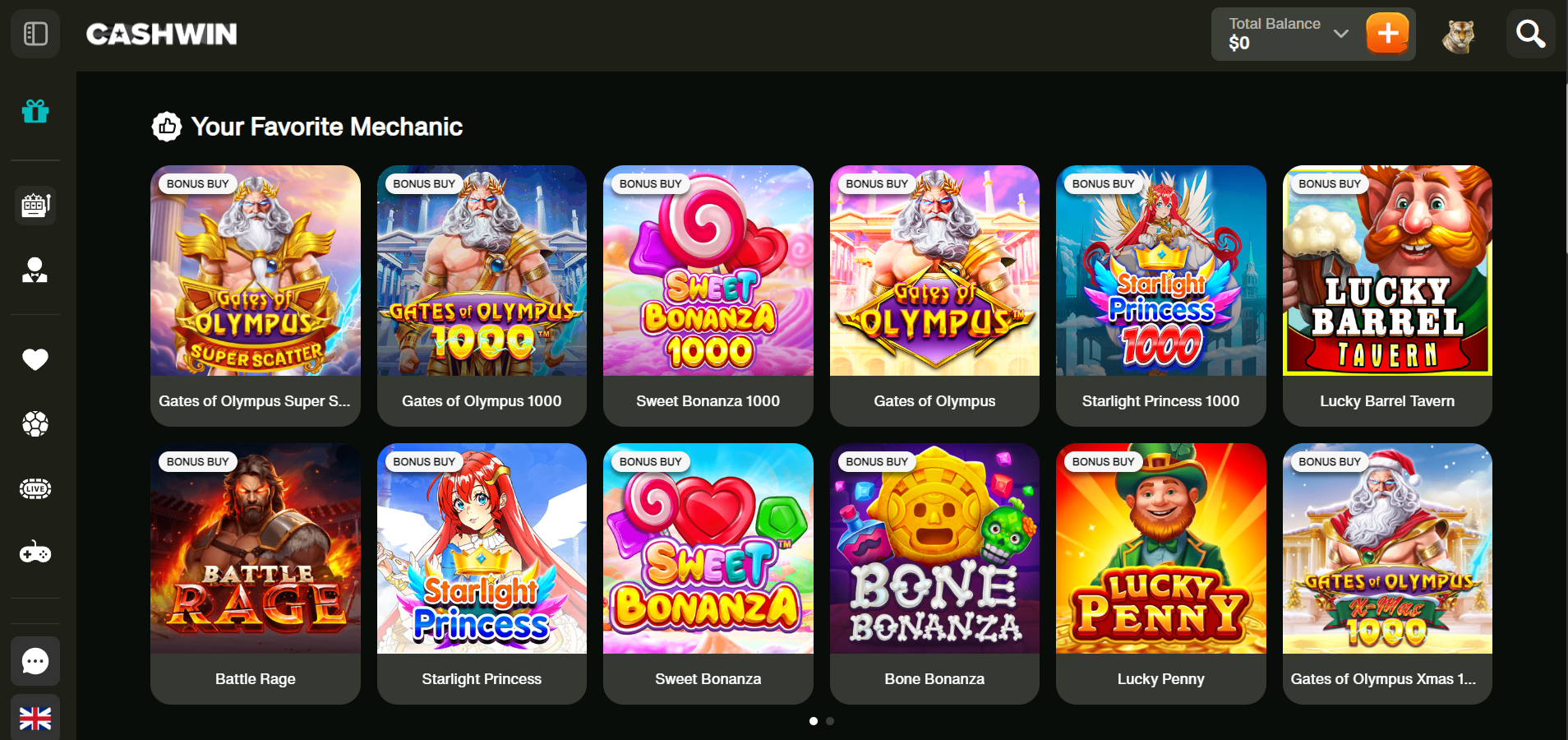The height and width of the screenshot is (740, 1568).
Task: Collapse the sidebar using the panel icon
Action: 35,34
